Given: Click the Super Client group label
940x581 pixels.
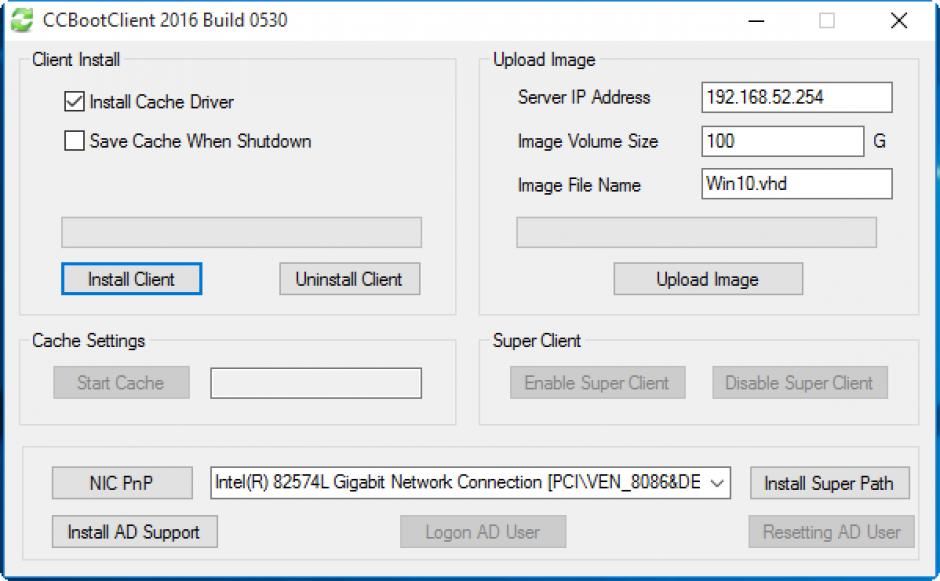Looking at the screenshot, I should coord(537,341).
